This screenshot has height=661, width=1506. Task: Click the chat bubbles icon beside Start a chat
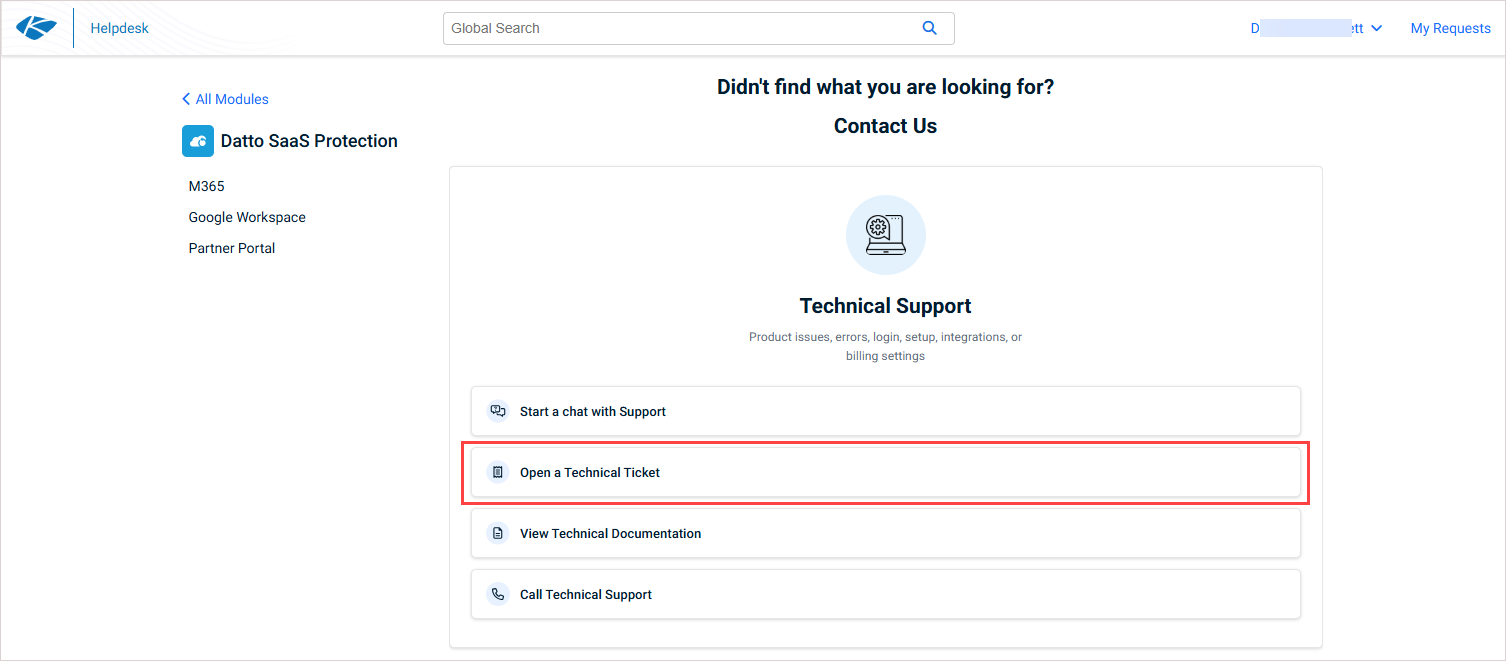[498, 411]
